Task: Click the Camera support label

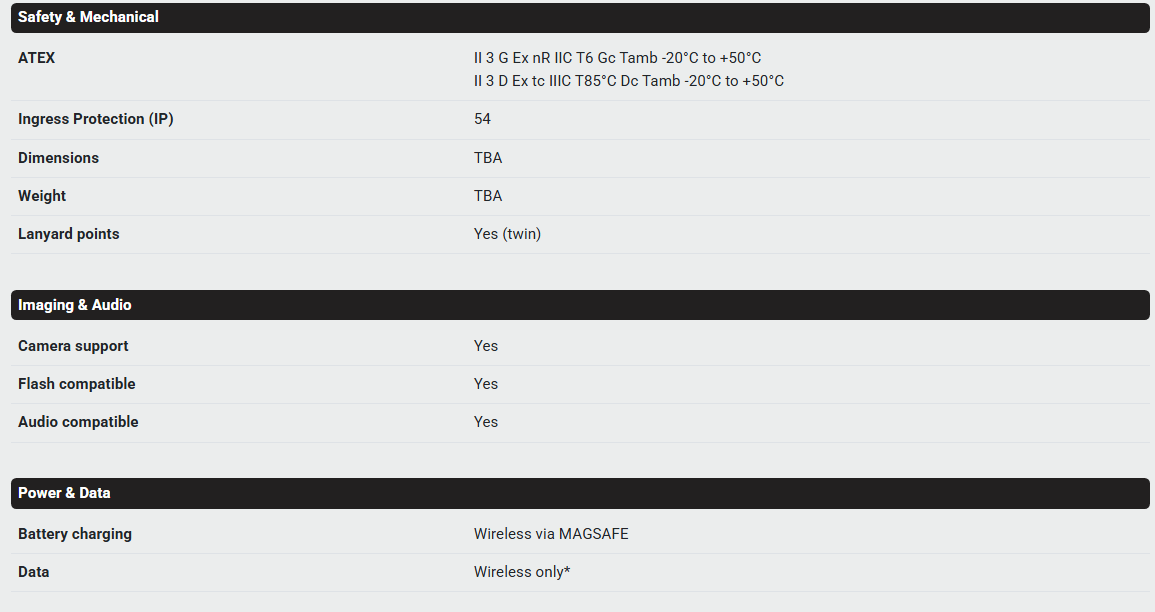Action: click(x=73, y=346)
